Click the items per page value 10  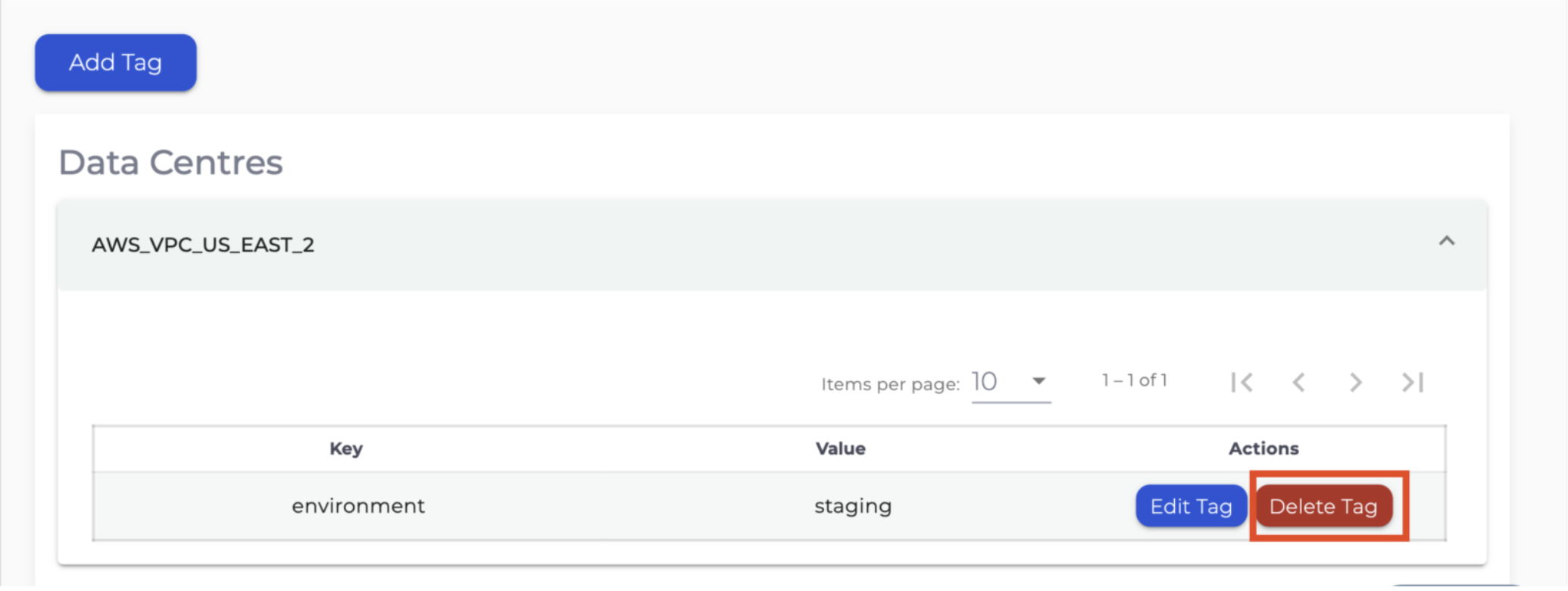985,382
